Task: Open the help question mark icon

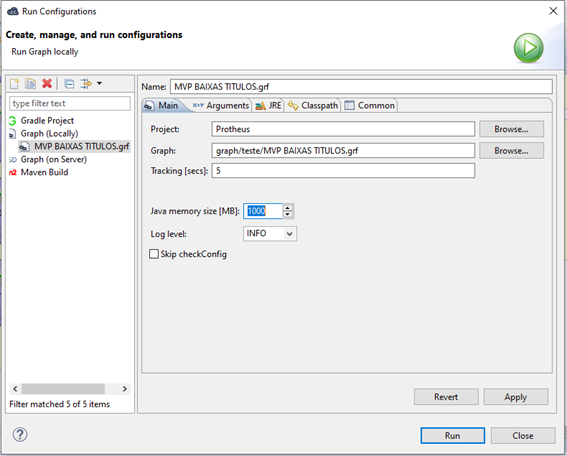Action: coord(20,434)
